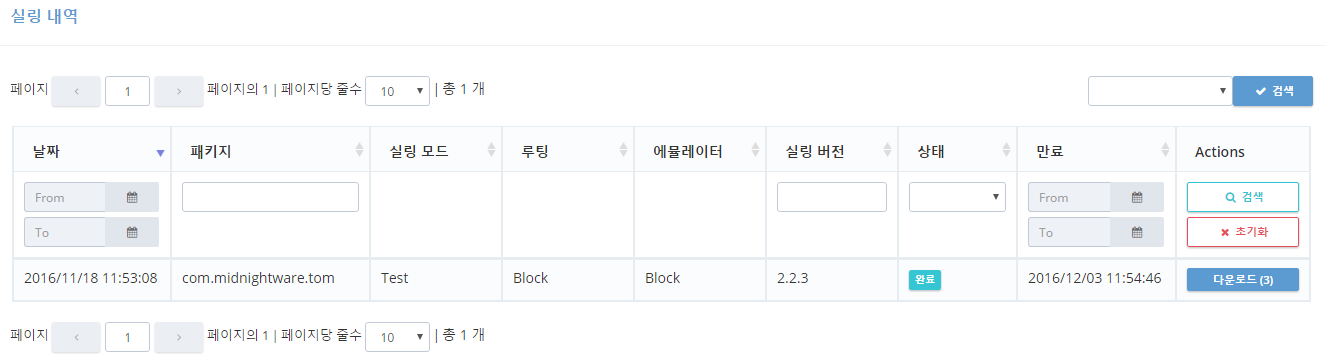This screenshot has height=362, width=1326.
Task: Go to previous page at bottom pager
Action: tap(76, 337)
